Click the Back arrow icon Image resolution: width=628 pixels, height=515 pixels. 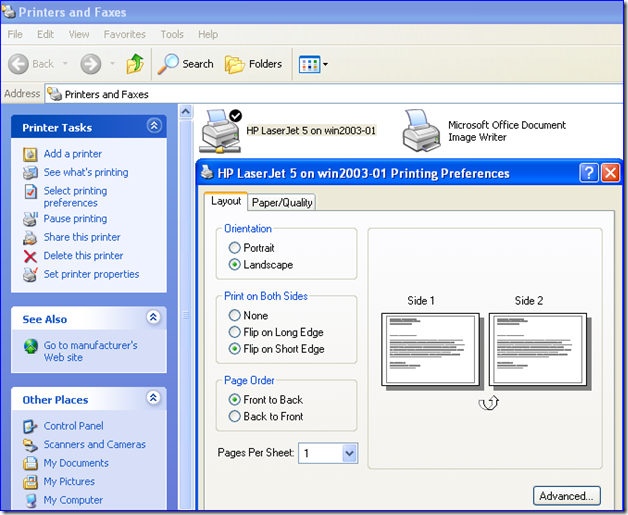pos(18,64)
